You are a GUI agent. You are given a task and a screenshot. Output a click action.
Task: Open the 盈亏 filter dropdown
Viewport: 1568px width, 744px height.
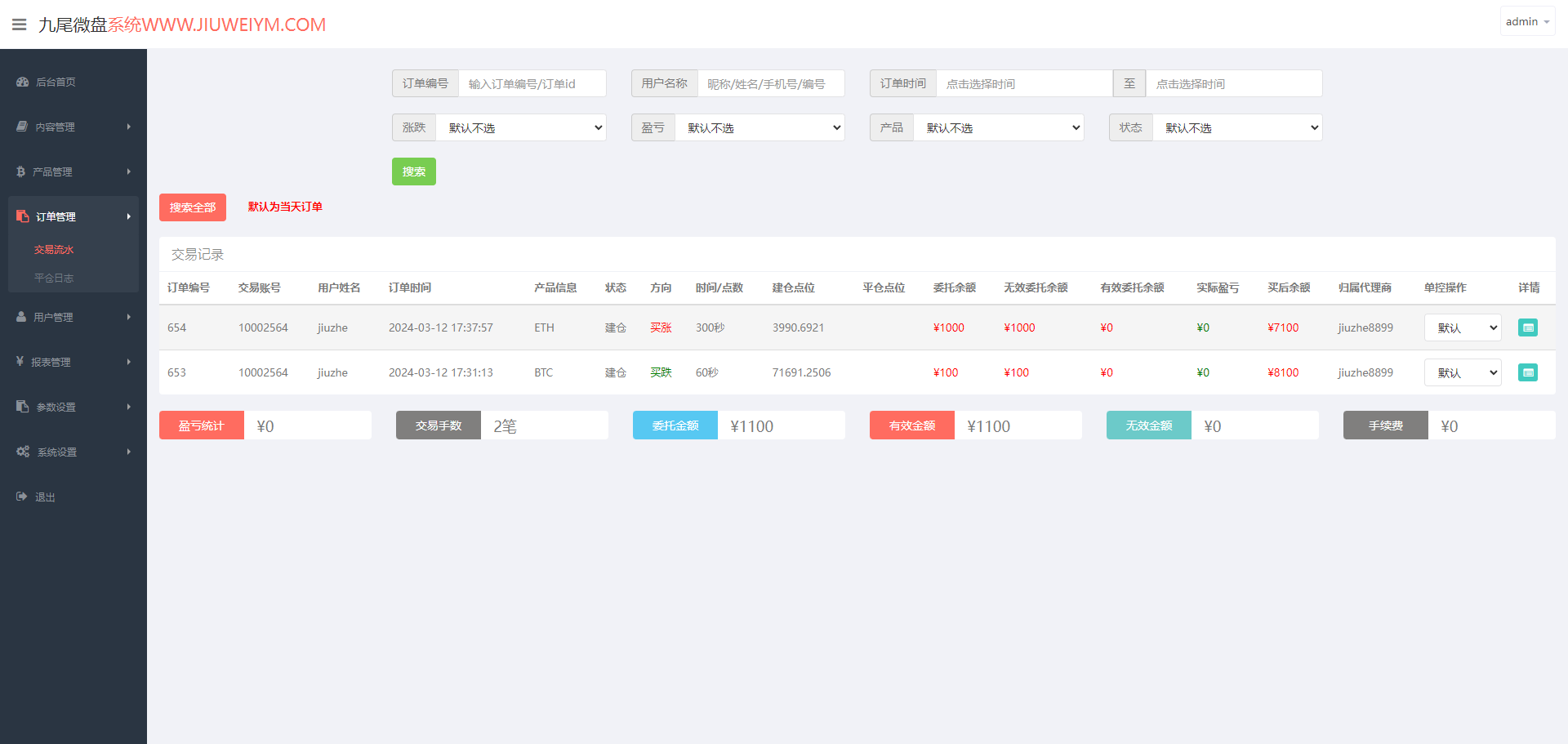tap(759, 127)
